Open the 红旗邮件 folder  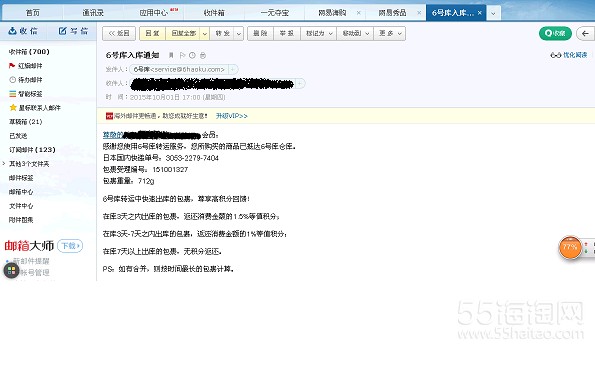30,66
